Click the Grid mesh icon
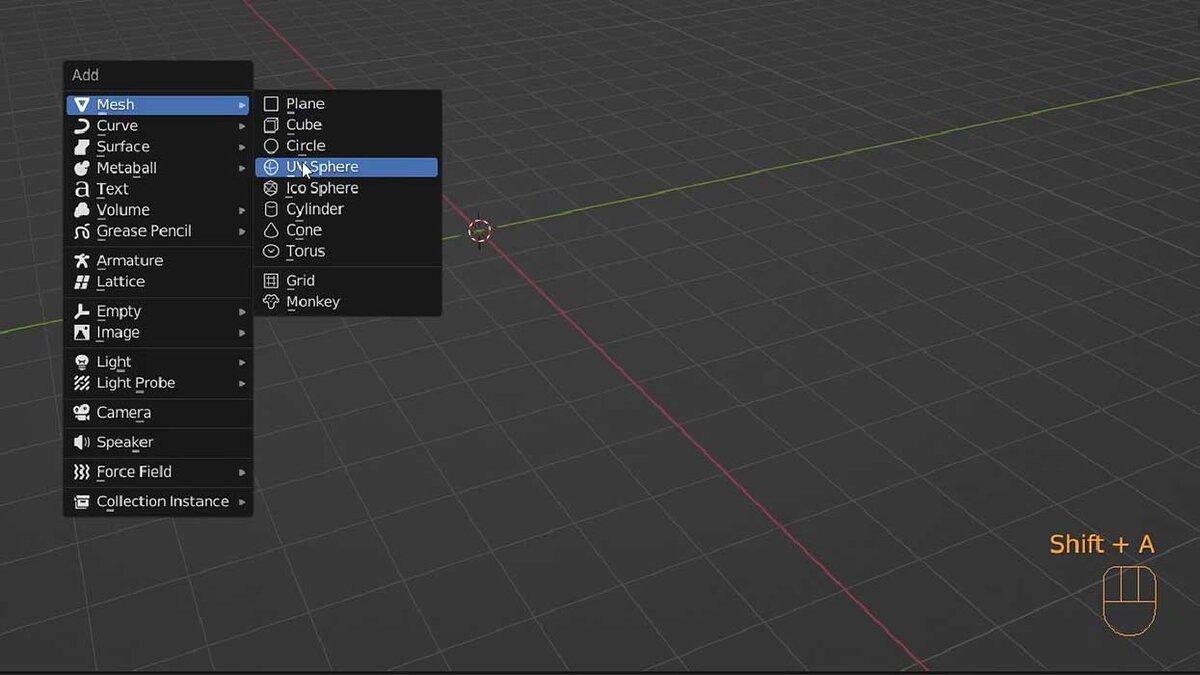The image size is (1200, 675). (271, 281)
